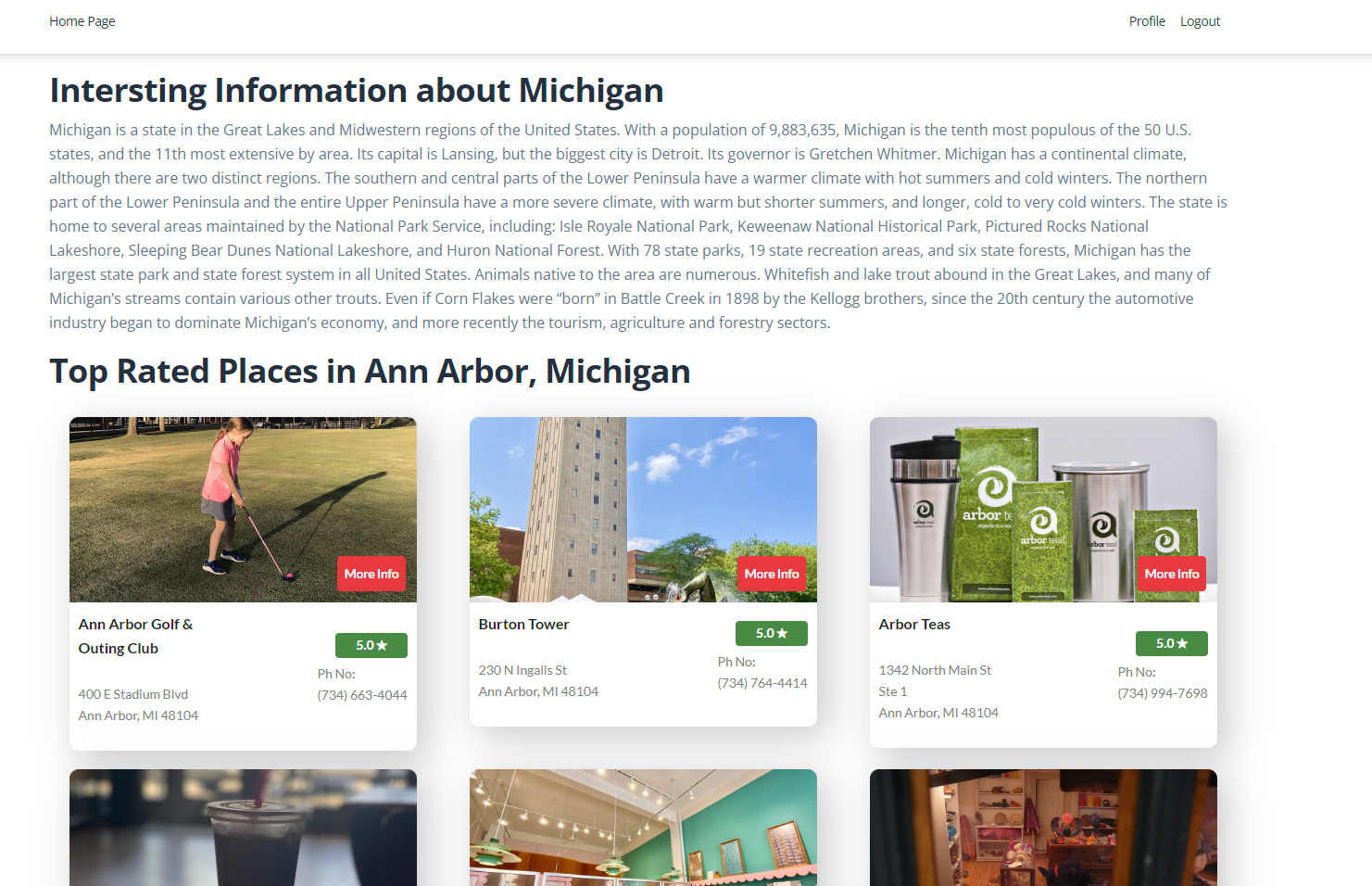
Task: Select the golf course photo thumbnail
Action: coord(243,510)
